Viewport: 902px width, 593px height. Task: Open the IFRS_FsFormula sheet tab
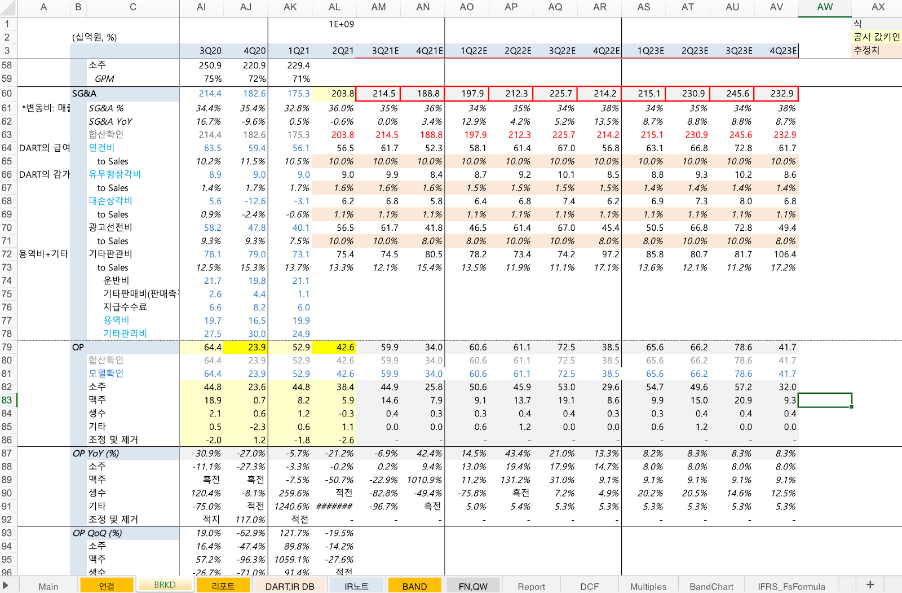pyautogui.click(x=792, y=586)
